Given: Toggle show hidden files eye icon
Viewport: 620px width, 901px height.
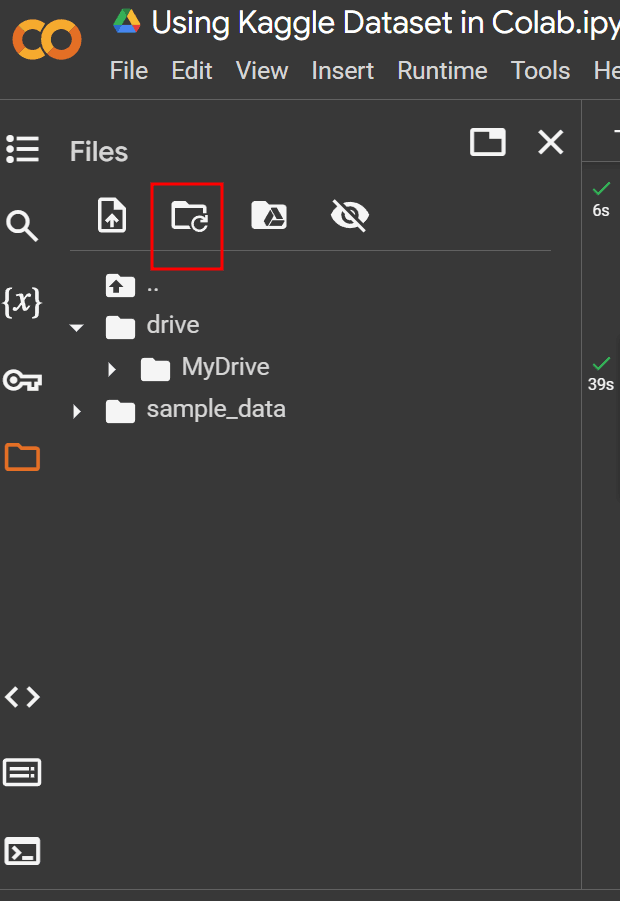Looking at the screenshot, I should (350, 215).
